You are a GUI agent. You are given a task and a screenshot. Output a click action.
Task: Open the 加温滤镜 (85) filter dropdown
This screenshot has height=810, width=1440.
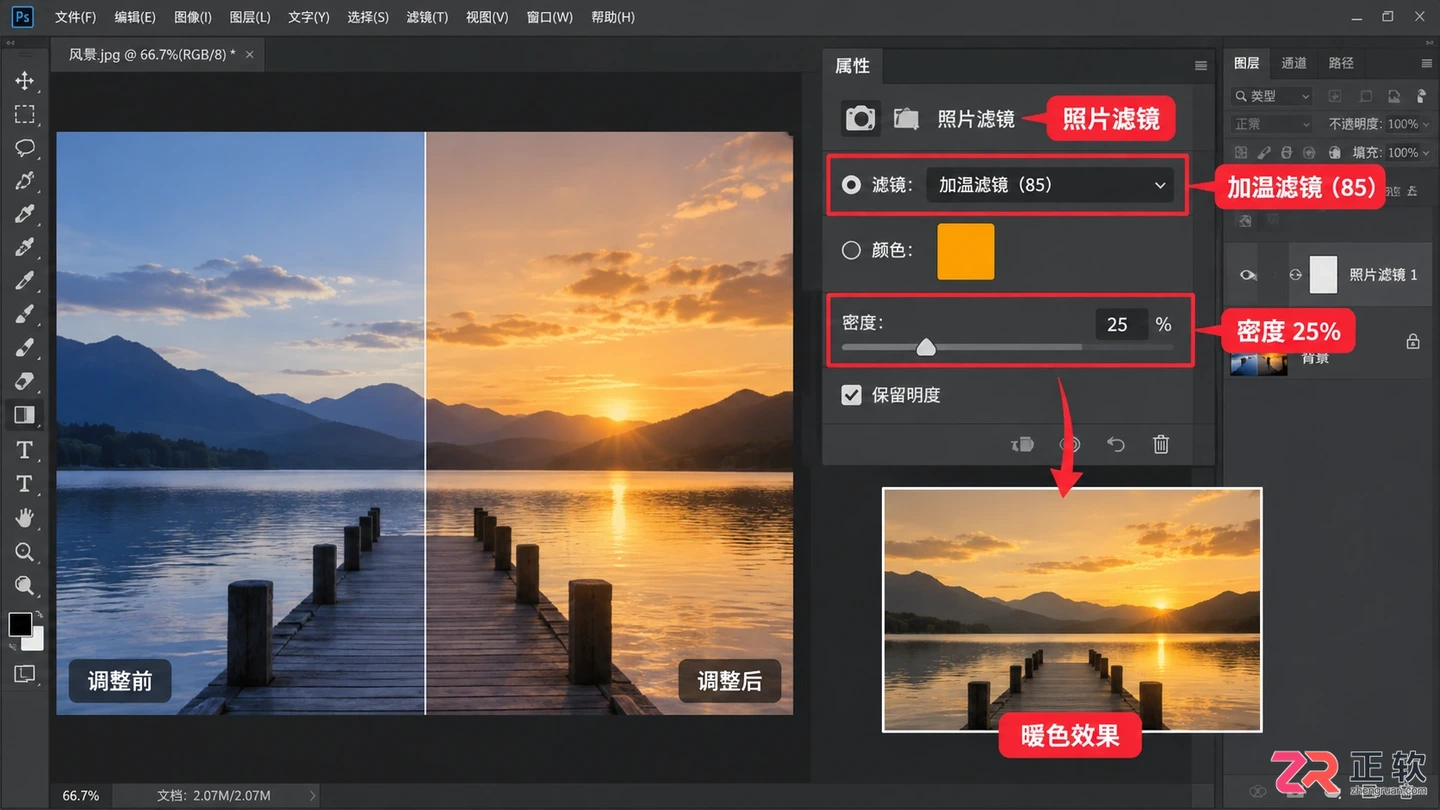pos(1050,185)
